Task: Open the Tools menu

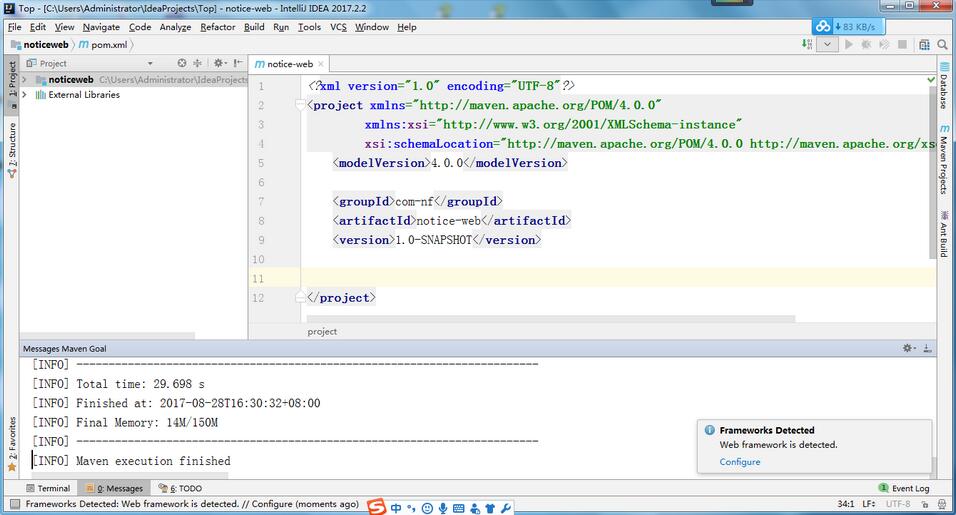Action: 309,27
